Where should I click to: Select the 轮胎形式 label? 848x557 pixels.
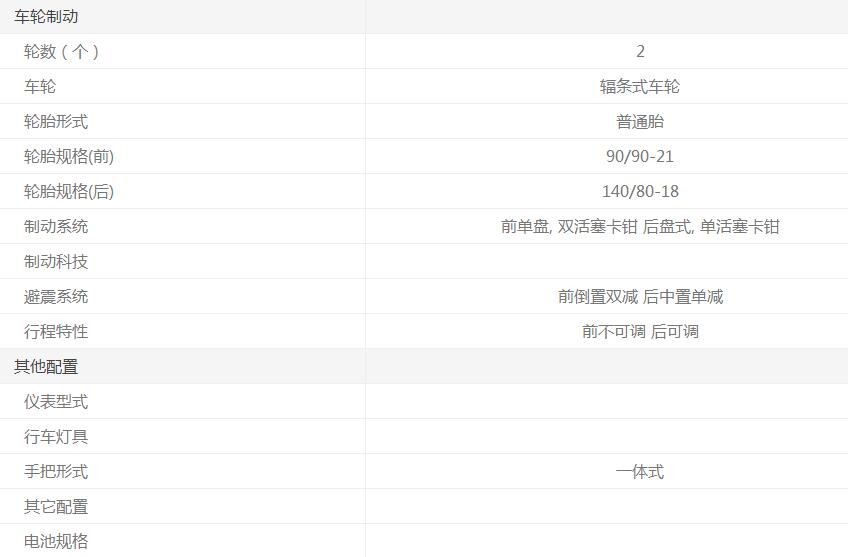coord(56,122)
